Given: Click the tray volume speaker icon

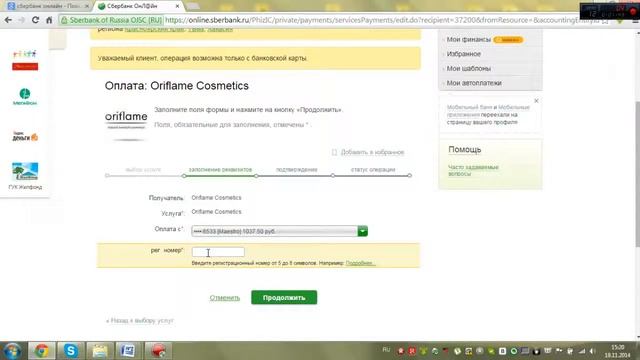Looking at the screenshot, I should (x=592, y=351).
